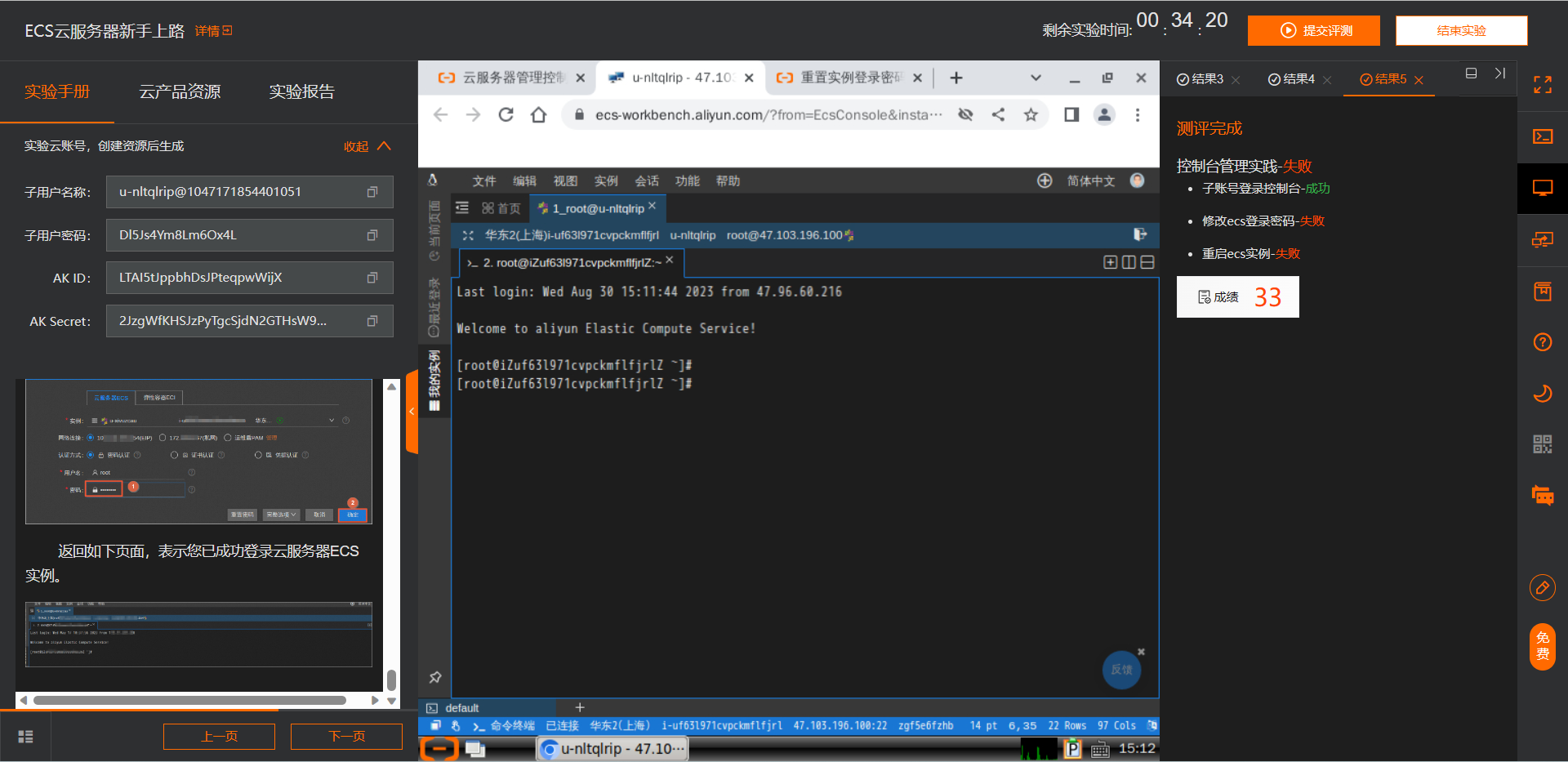Open the browser tab search dropdown arrow
This screenshot has height=762, width=1568.
pos(1036,78)
